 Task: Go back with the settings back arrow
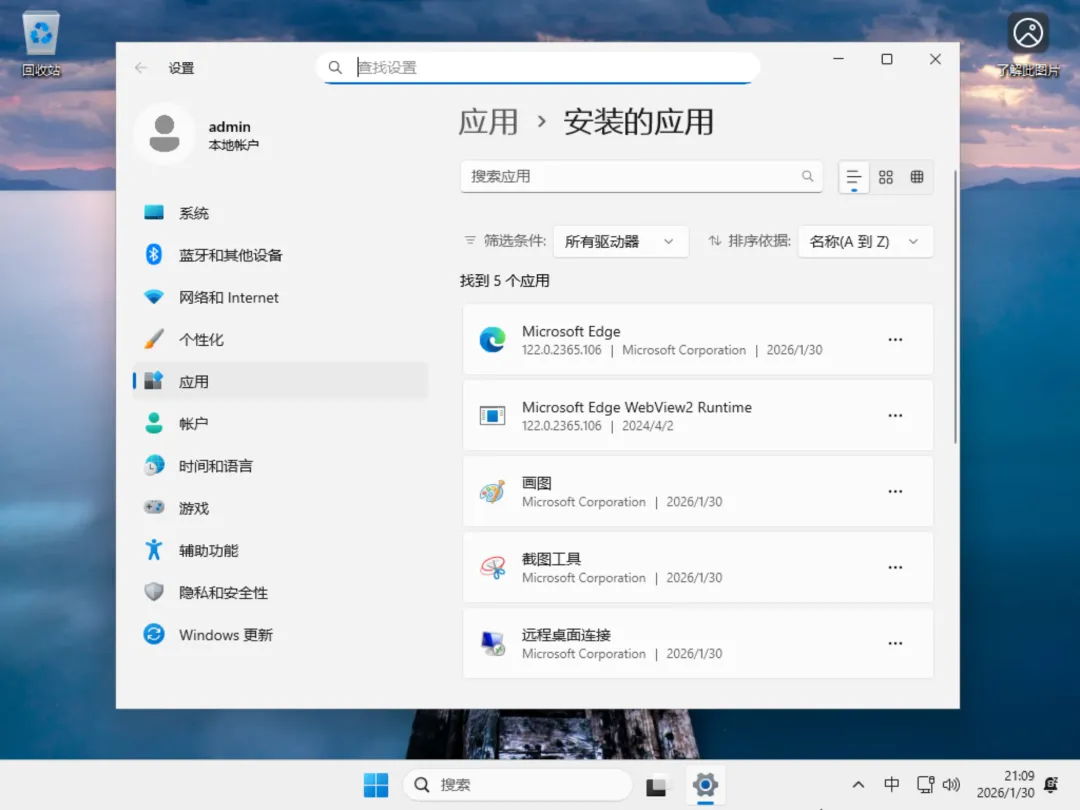coord(141,68)
